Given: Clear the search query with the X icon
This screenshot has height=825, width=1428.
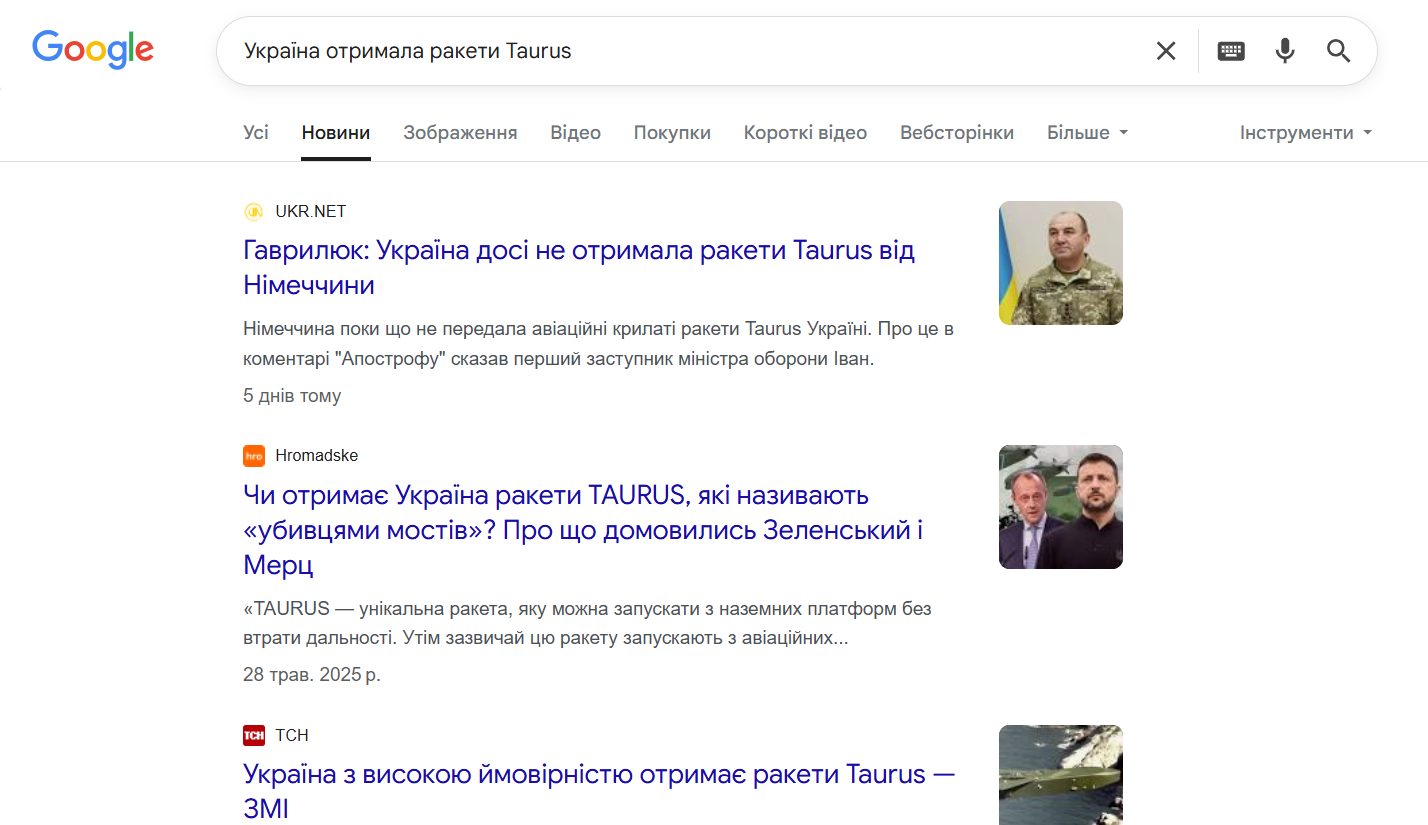Looking at the screenshot, I should point(1166,51).
